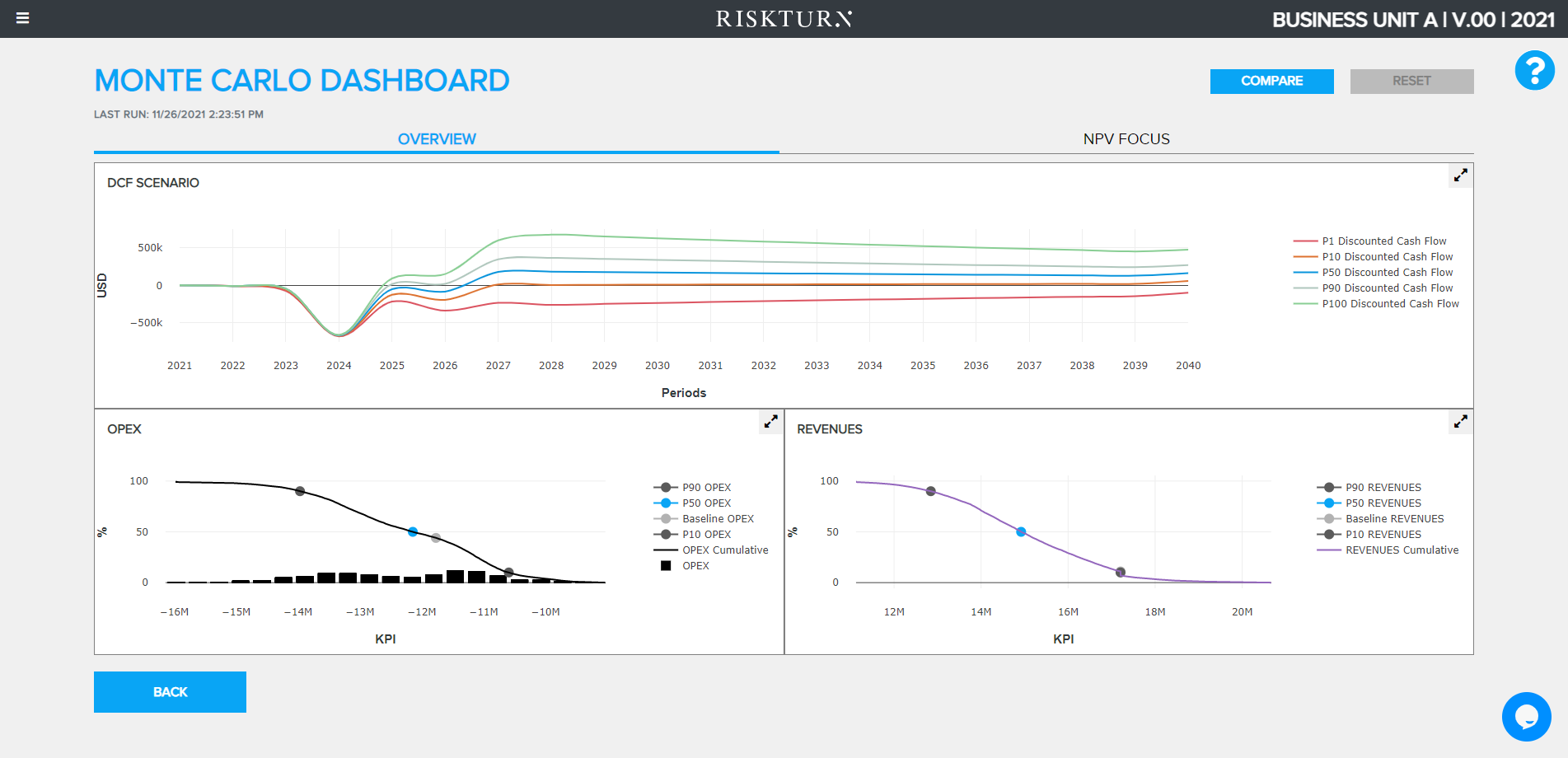
Task: Switch to the NPV FOCUS tab
Action: [x=1126, y=138]
